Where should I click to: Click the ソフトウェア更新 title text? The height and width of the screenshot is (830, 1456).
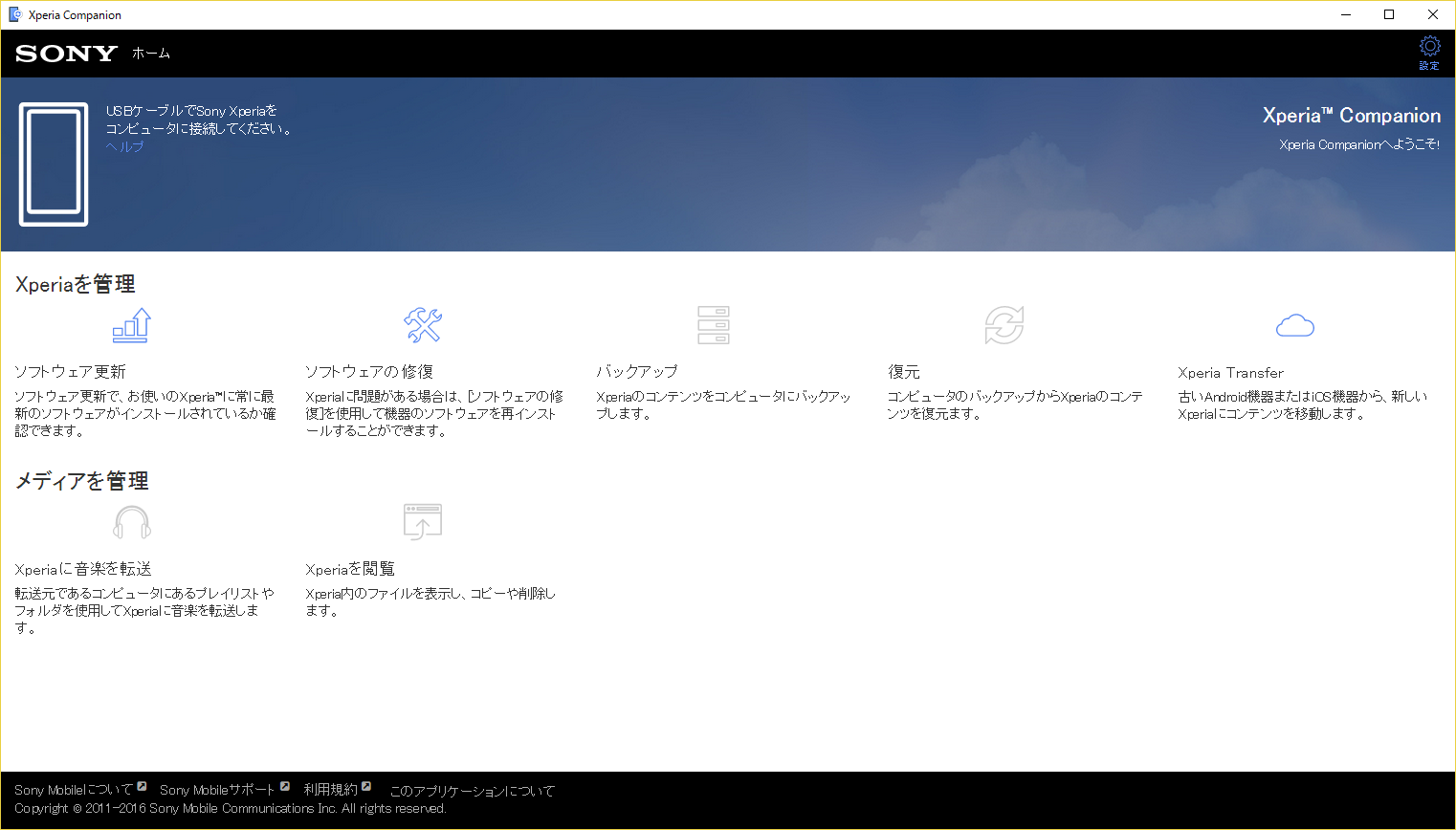[x=70, y=372]
